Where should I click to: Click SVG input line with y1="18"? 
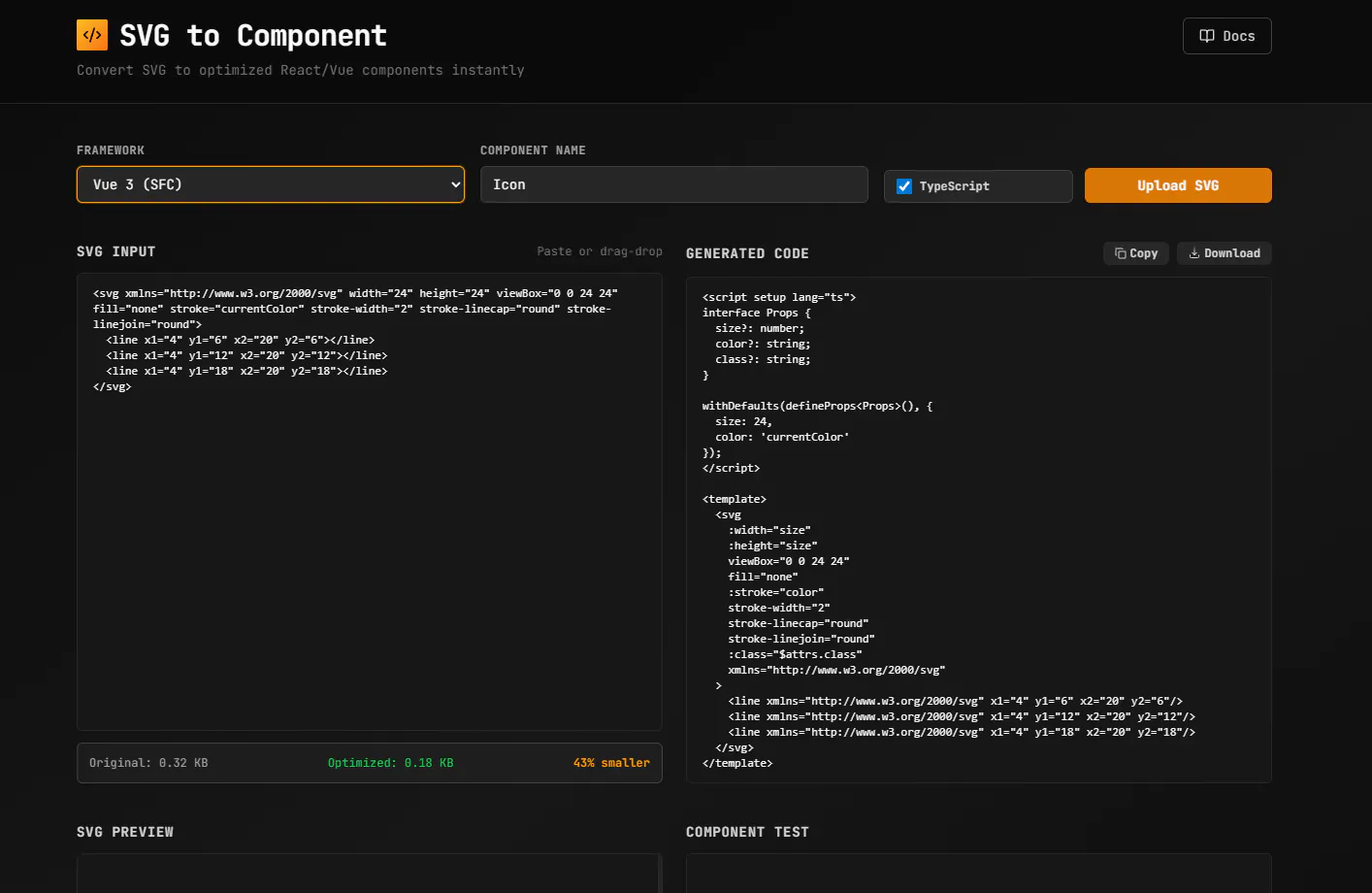coord(246,371)
